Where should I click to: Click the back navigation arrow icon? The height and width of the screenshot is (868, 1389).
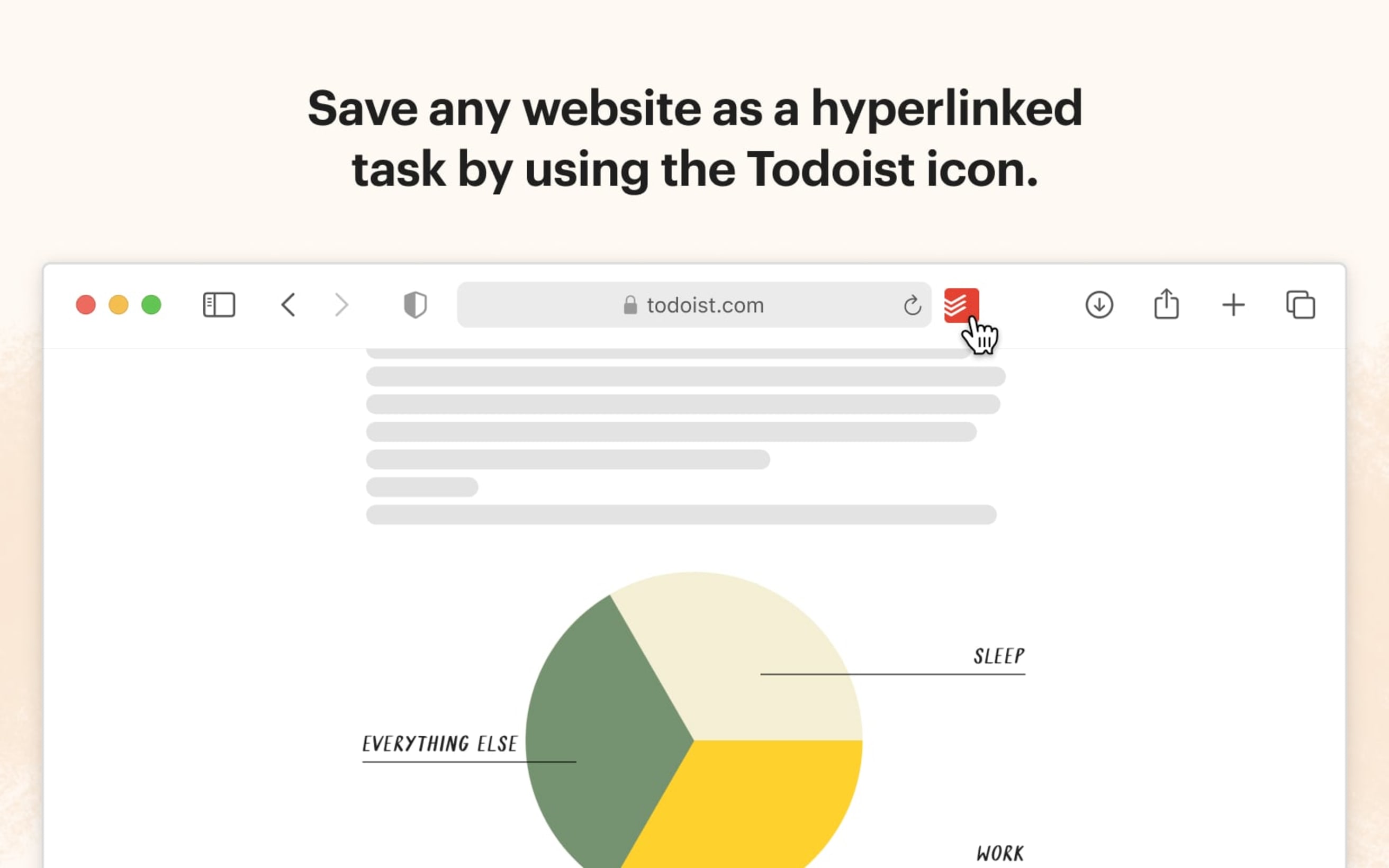[288, 304]
